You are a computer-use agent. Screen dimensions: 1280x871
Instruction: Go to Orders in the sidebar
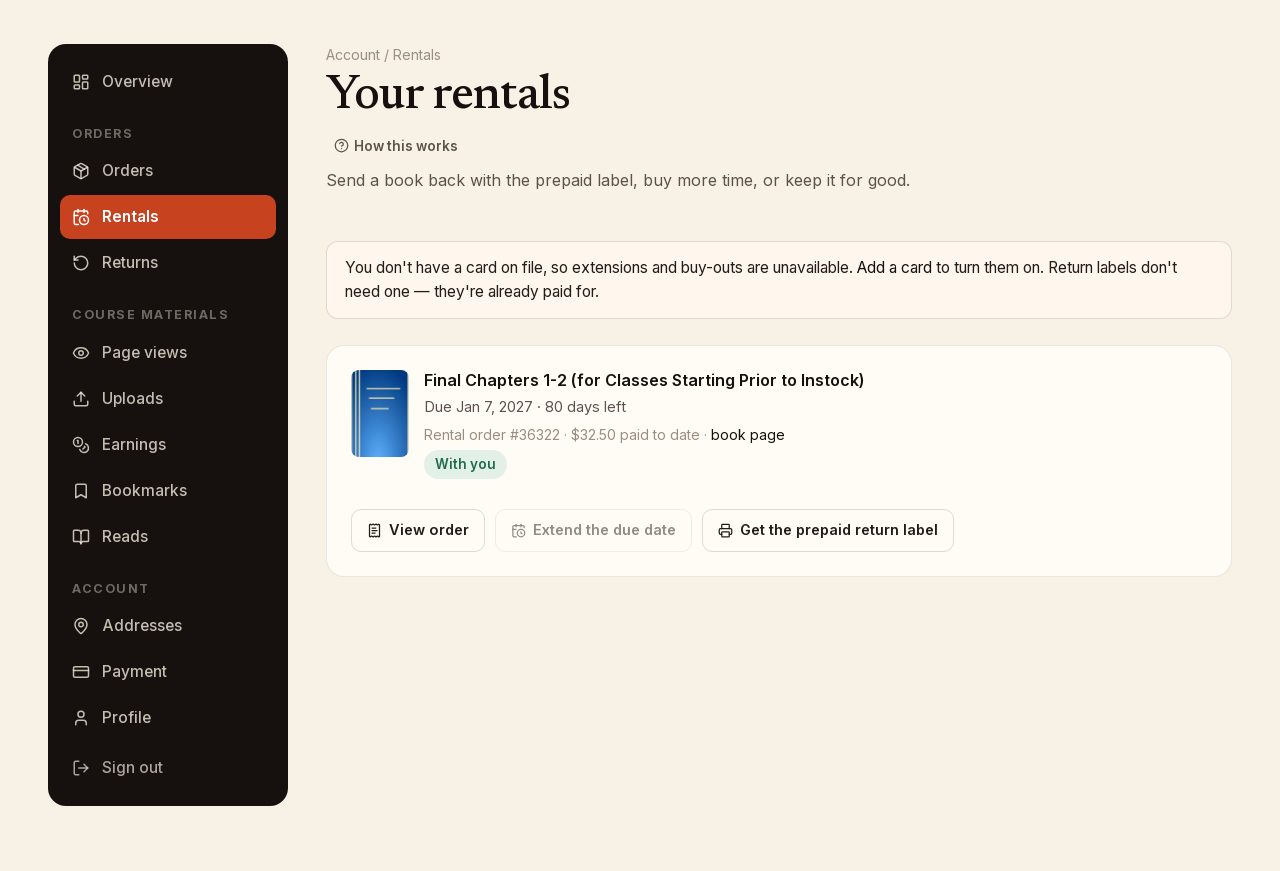point(168,171)
